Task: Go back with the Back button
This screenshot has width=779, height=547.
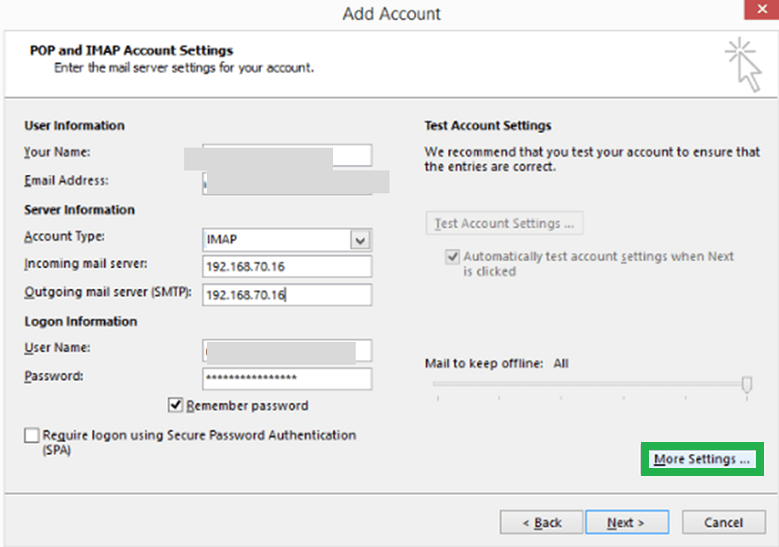Action: (x=541, y=522)
